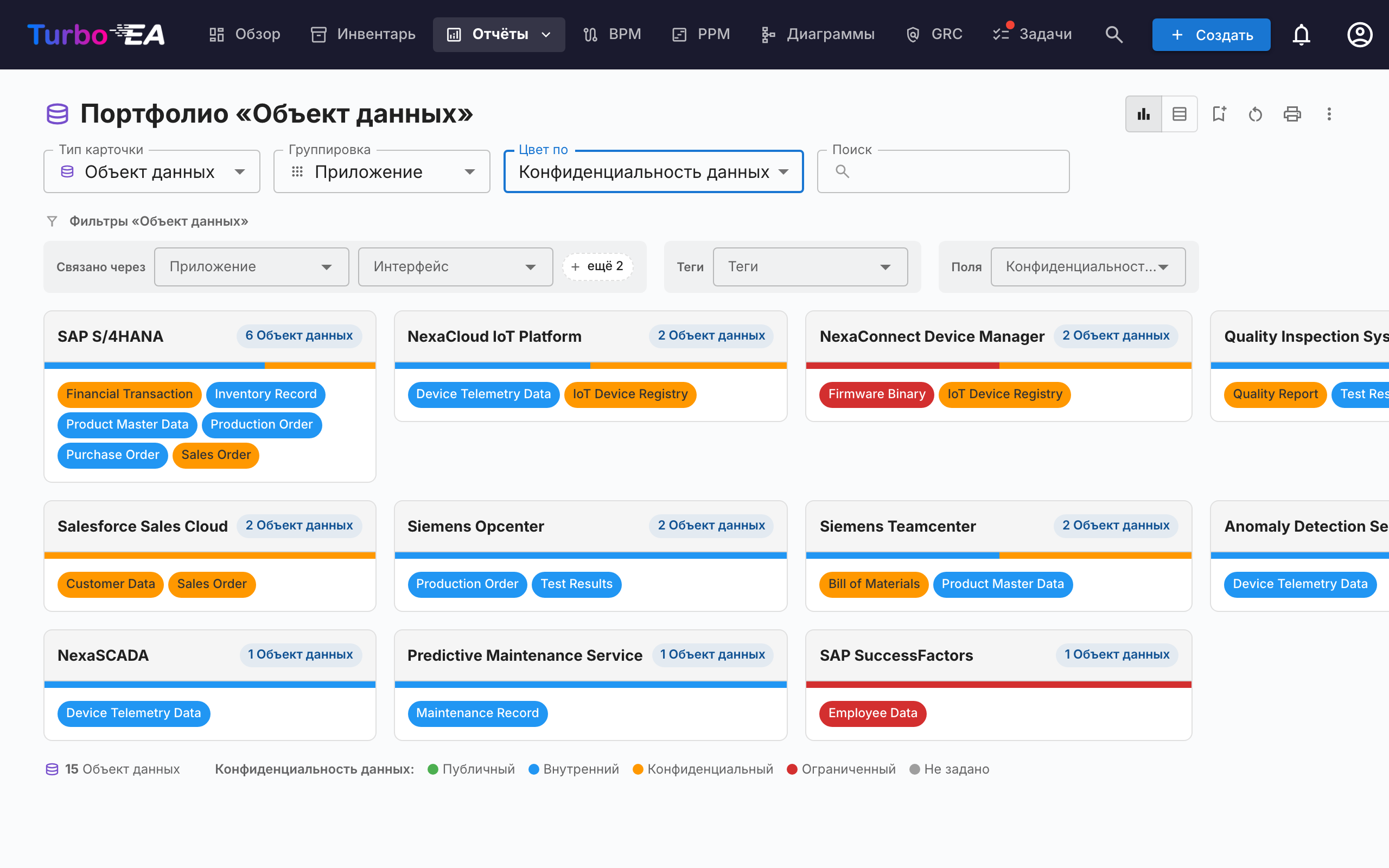Switch to table list view icon
This screenshot has width=1389, height=868.
pos(1180,114)
